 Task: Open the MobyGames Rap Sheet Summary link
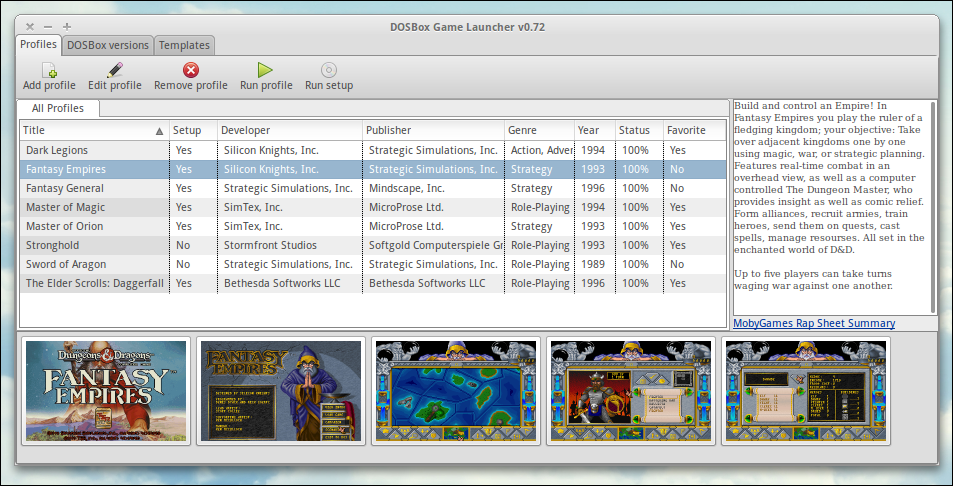pyautogui.click(x=814, y=323)
